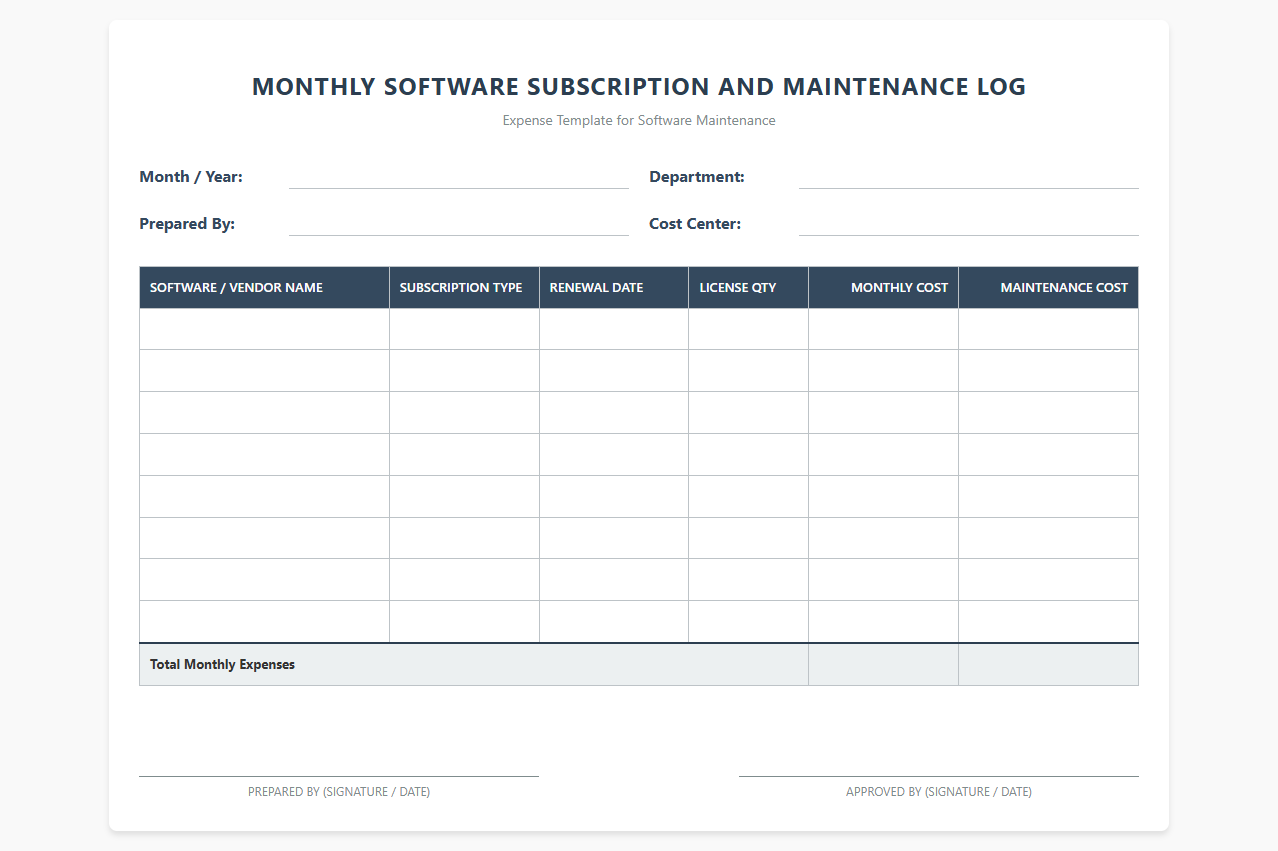
Task: Click the License Qty column header
Action: click(748, 287)
